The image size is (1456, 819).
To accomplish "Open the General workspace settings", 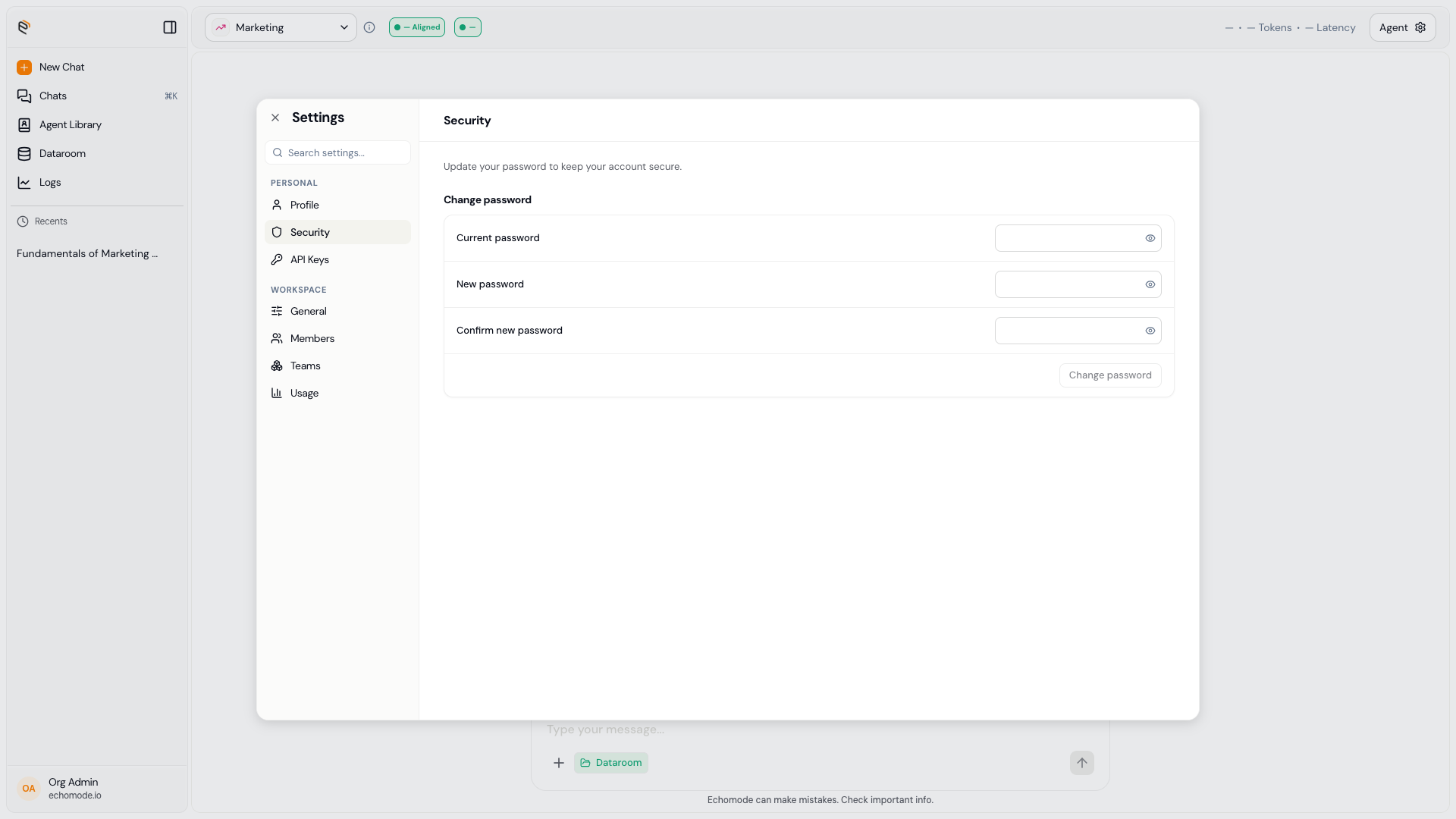I will [337, 311].
